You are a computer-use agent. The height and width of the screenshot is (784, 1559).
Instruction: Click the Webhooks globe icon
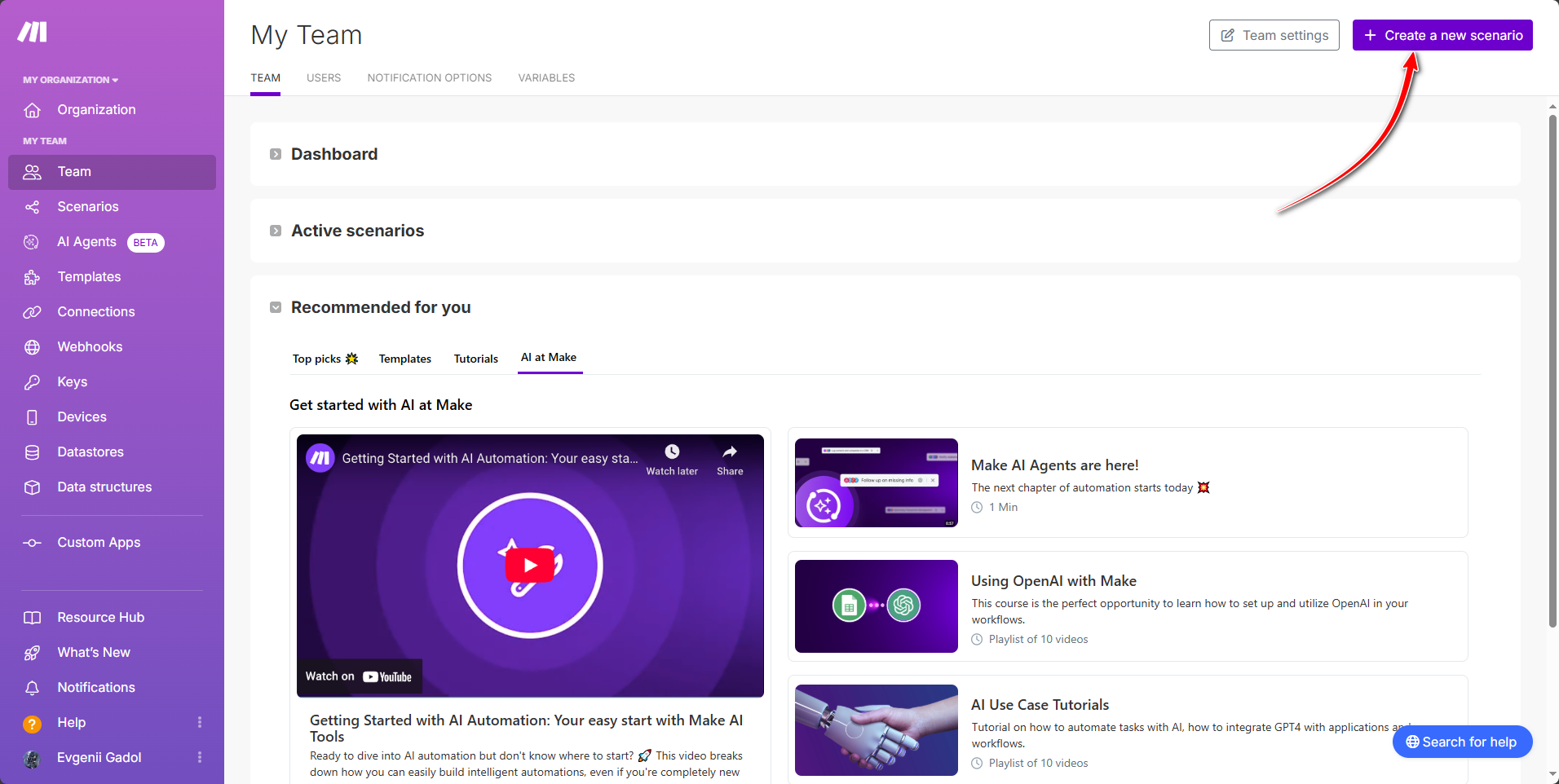[32, 347]
